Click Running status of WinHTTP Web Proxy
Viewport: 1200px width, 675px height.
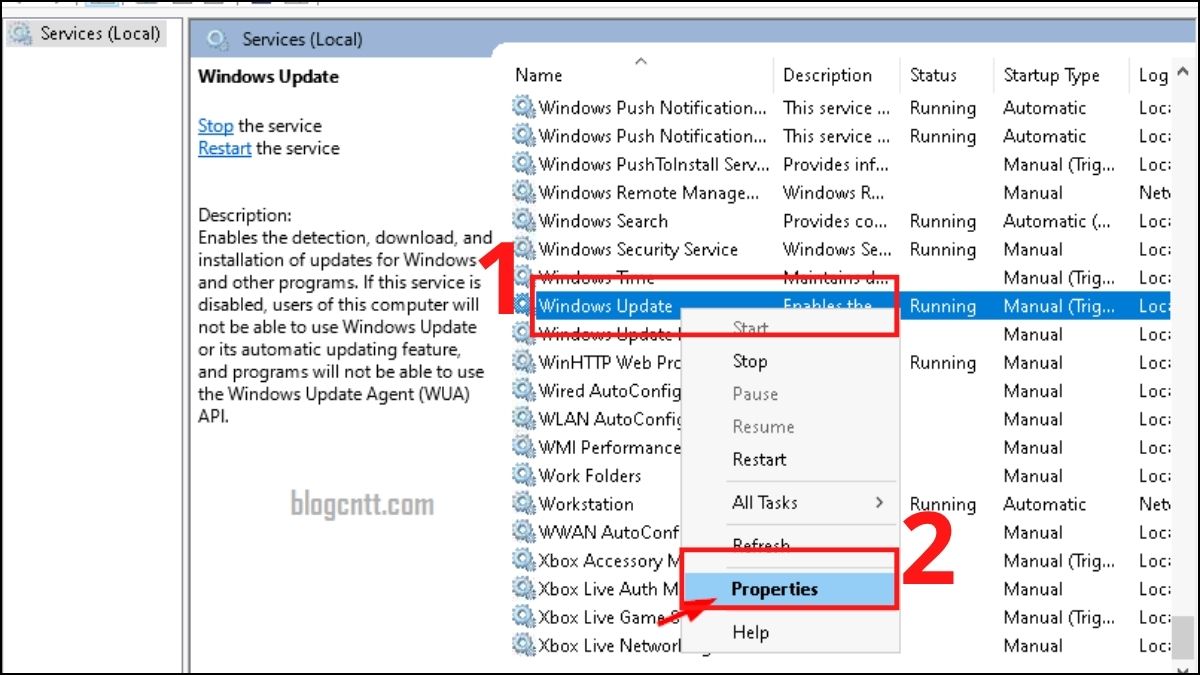943,362
